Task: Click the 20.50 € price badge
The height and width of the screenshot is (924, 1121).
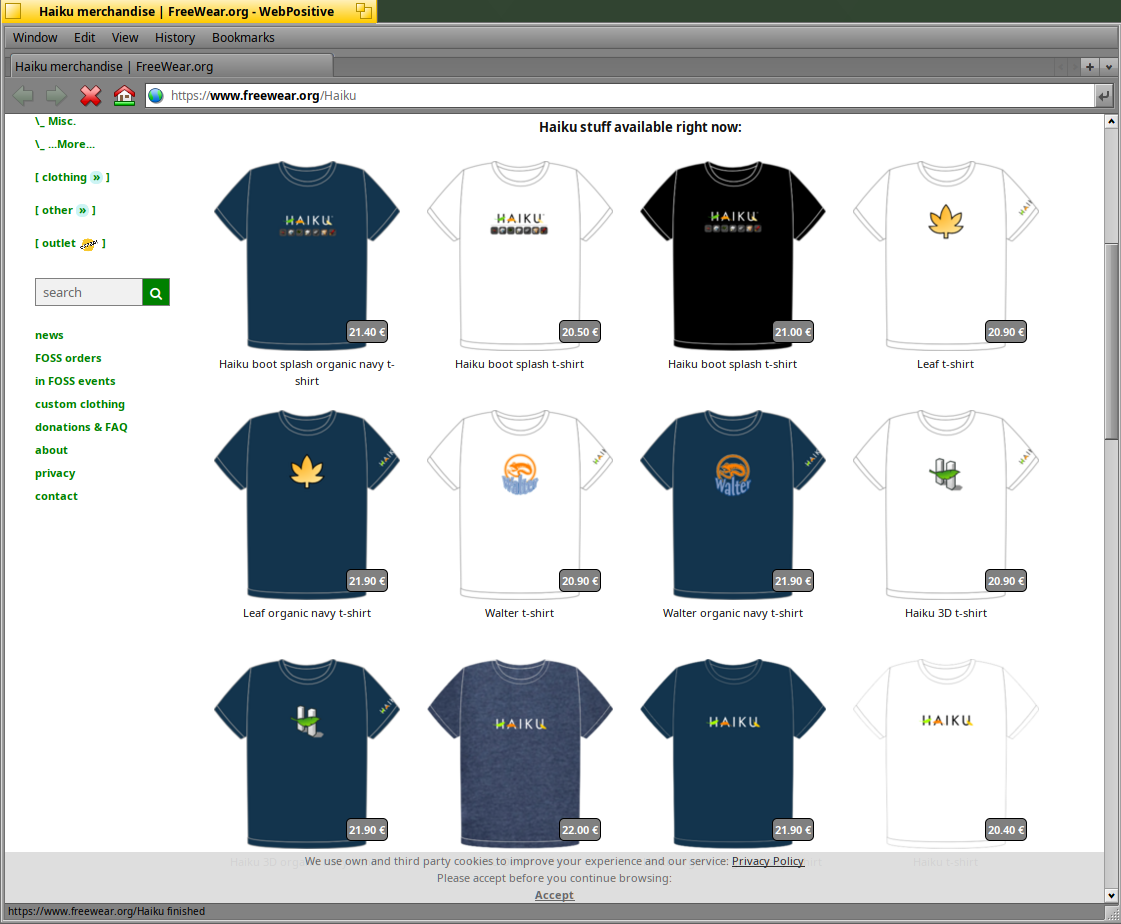Action: (x=580, y=332)
